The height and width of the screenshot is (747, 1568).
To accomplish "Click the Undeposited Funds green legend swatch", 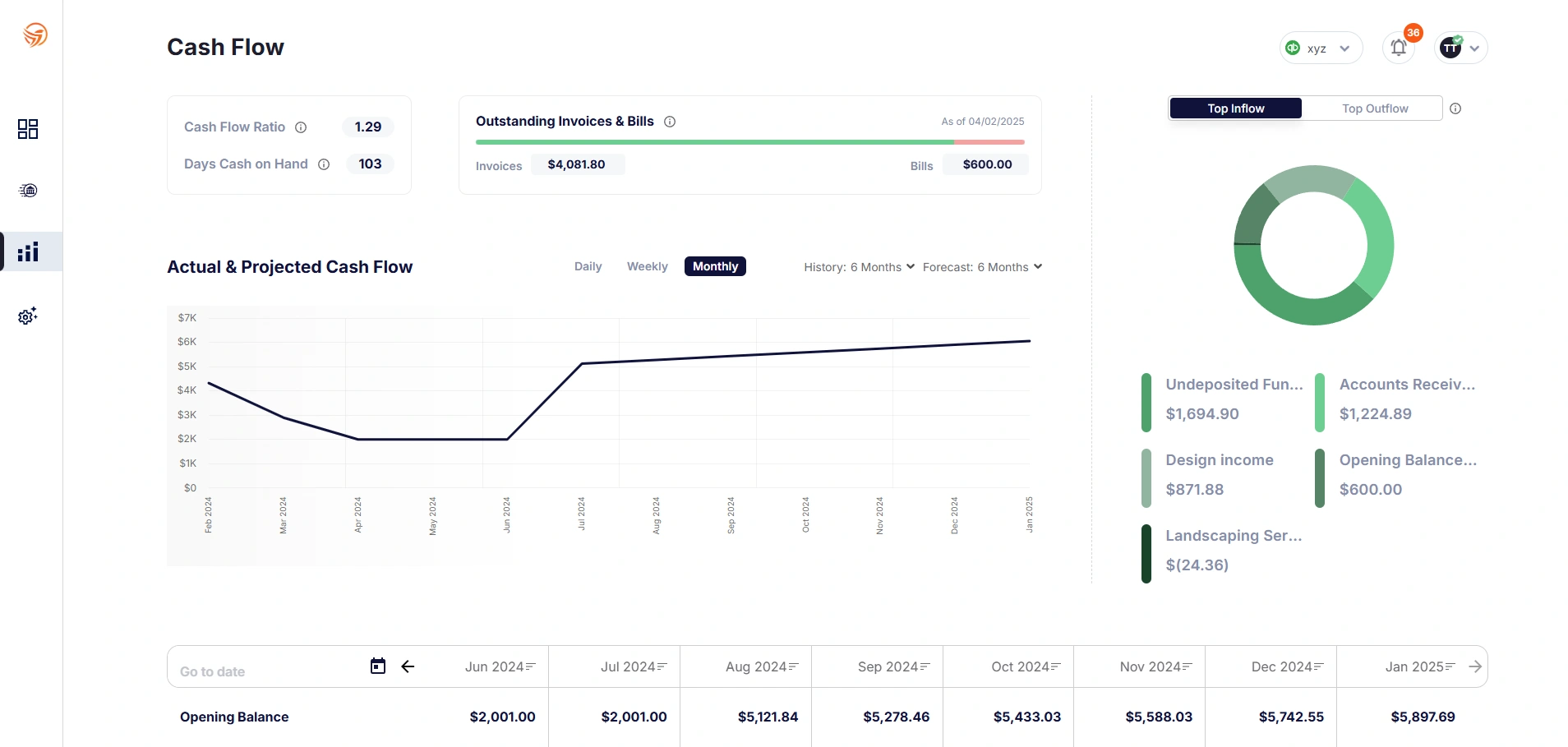I will (x=1146, y=402).
